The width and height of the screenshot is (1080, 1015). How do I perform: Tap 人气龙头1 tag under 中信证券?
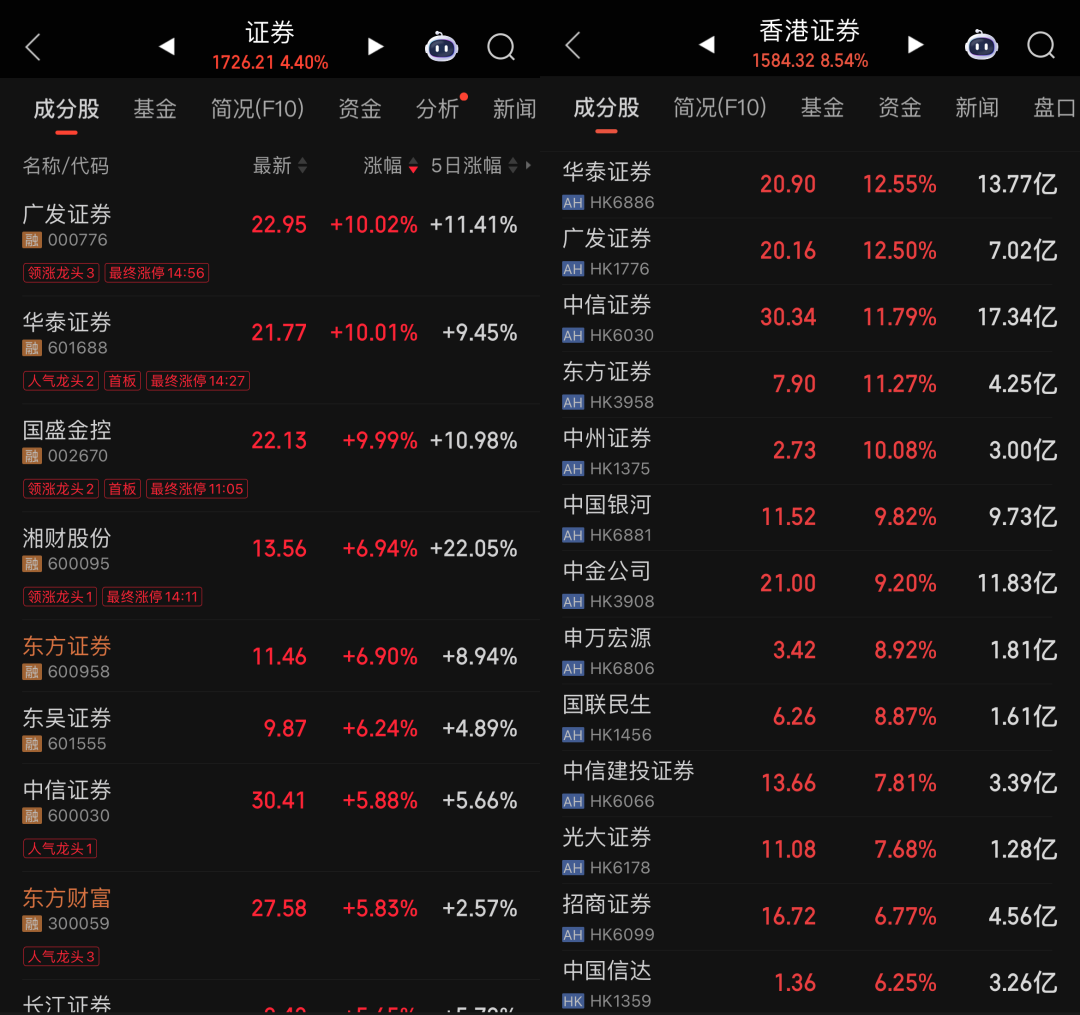click(x=61, y=849)
